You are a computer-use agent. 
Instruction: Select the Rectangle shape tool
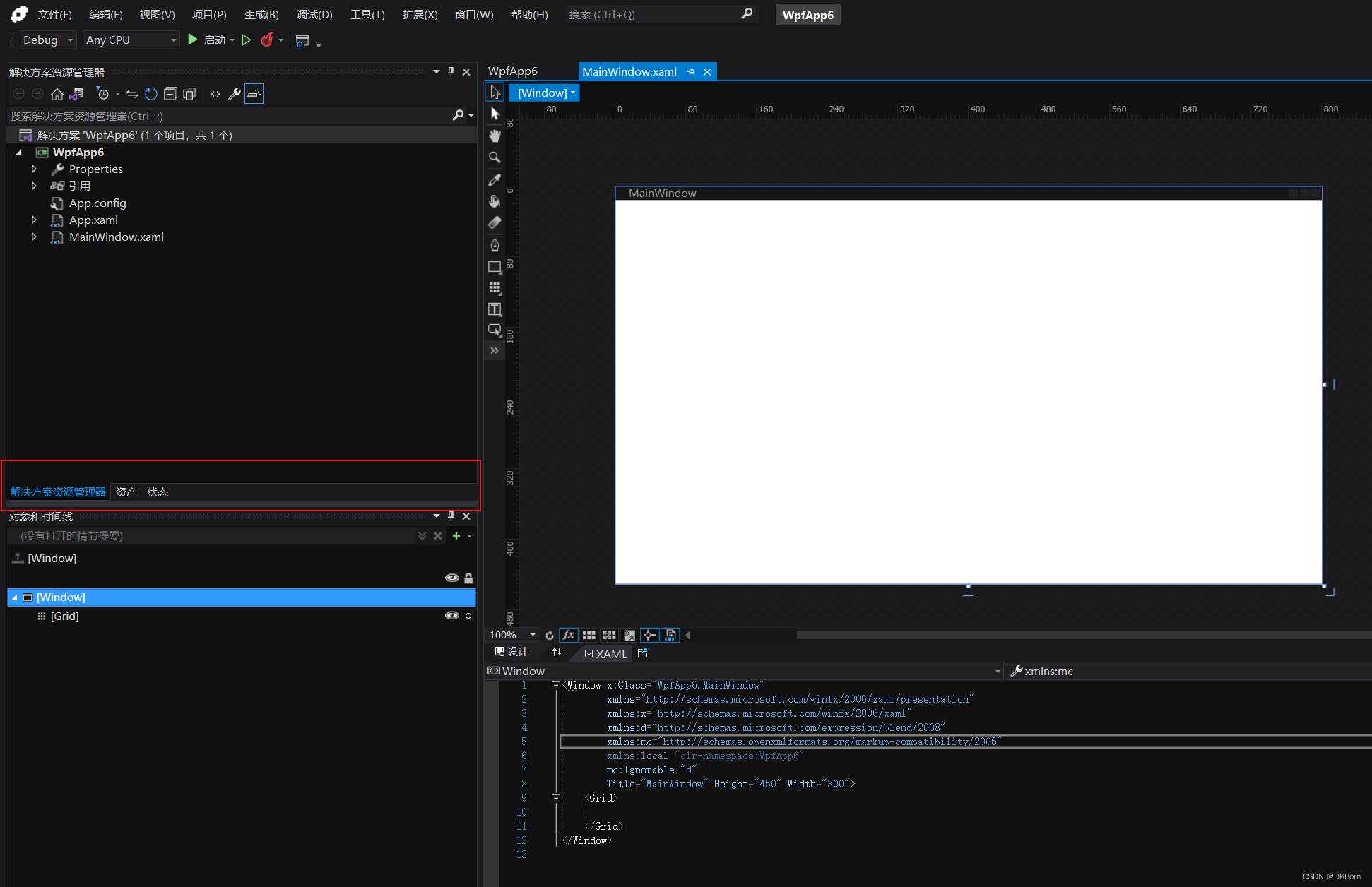pos(495,267)
